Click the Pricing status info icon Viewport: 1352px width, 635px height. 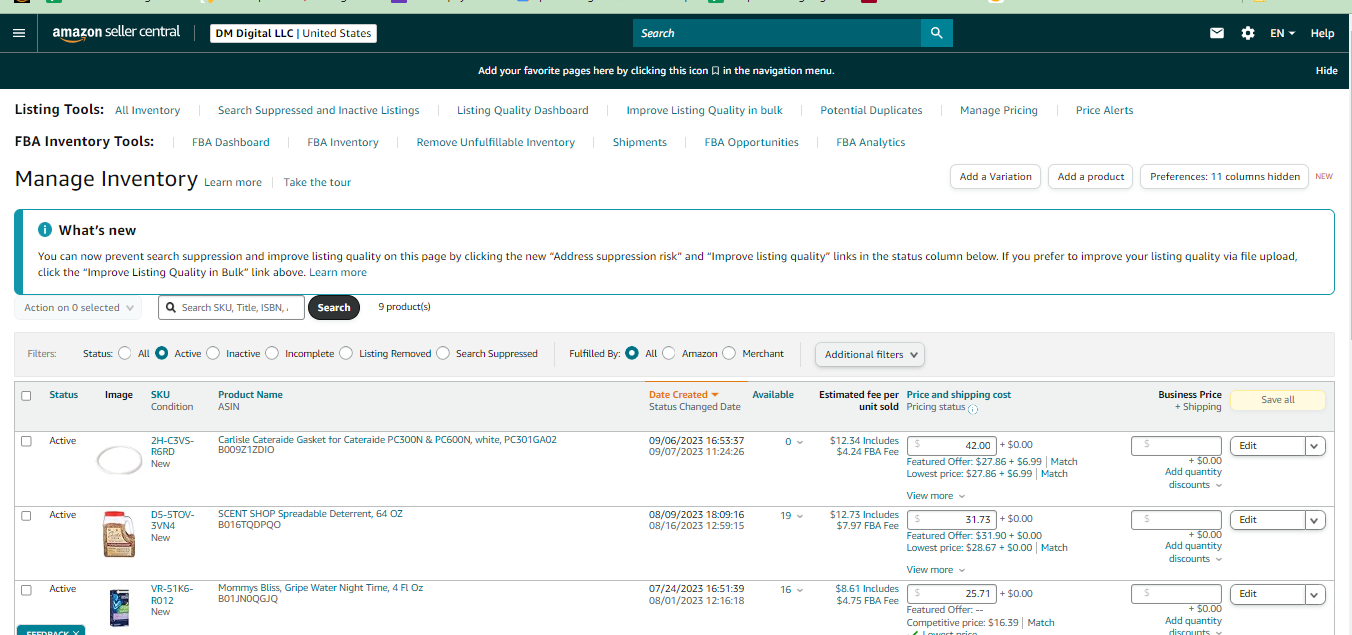(973, 408)
